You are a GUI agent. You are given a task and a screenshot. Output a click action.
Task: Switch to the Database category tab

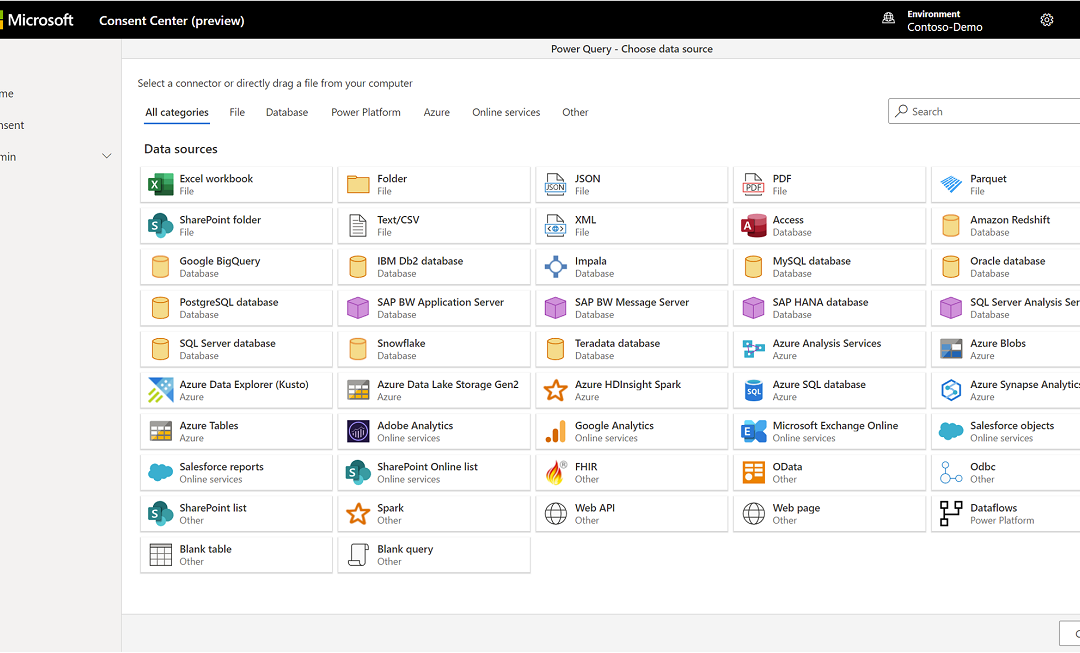coord(287,112)
